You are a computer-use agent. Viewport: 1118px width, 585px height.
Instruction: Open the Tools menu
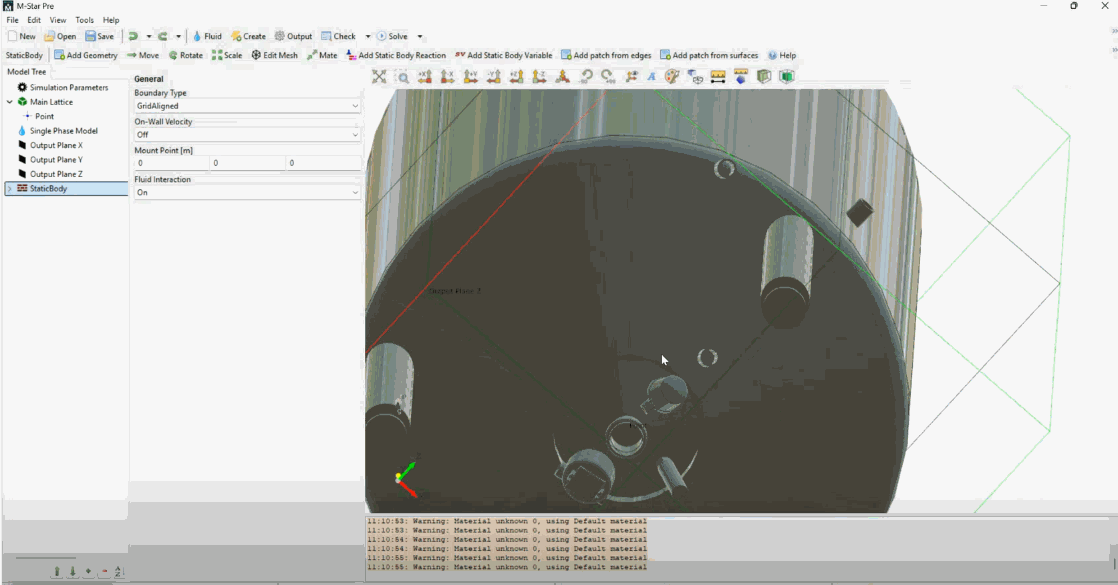85,20
